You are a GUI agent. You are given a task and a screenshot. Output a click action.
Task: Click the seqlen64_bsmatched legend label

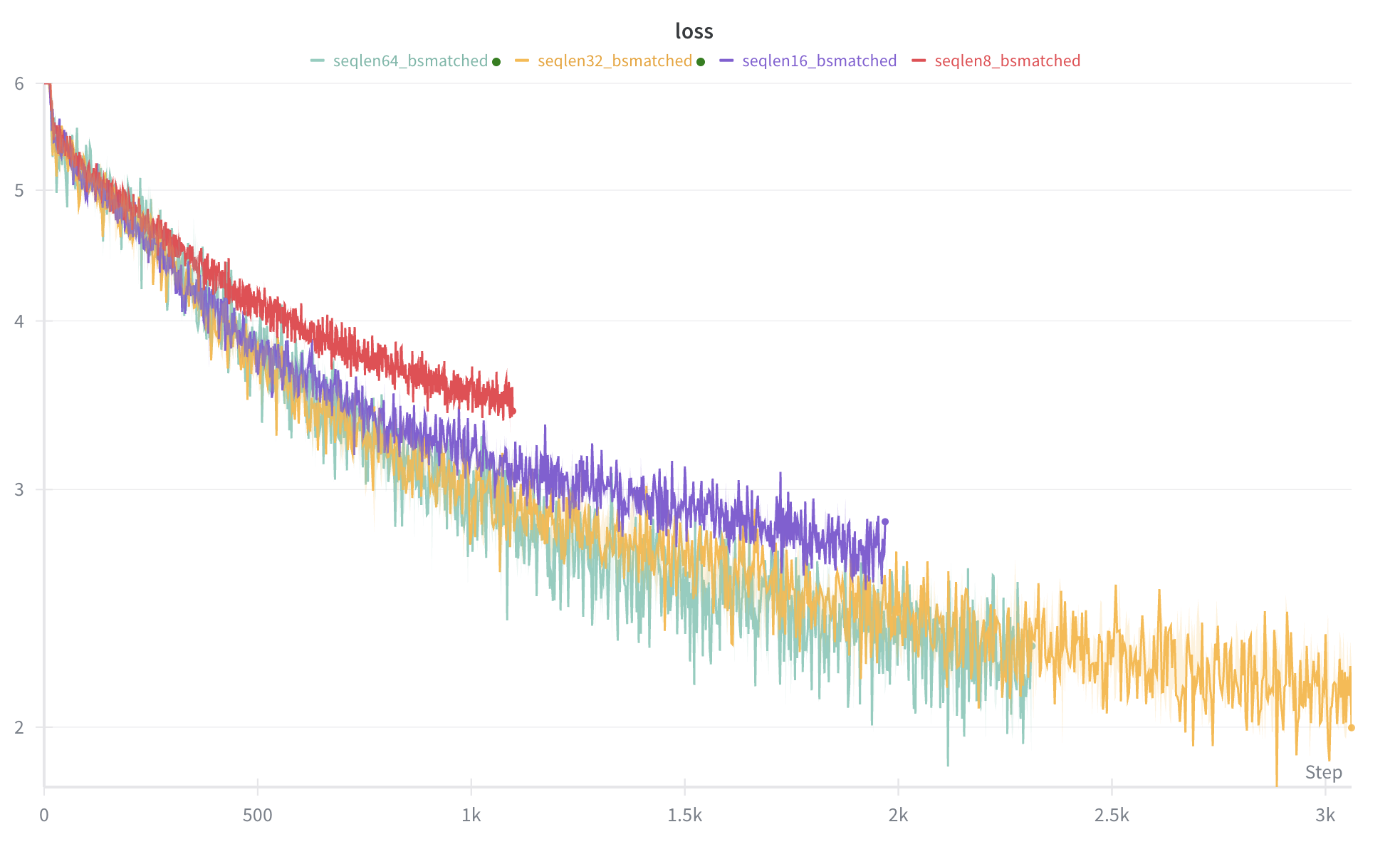point(410,61)
